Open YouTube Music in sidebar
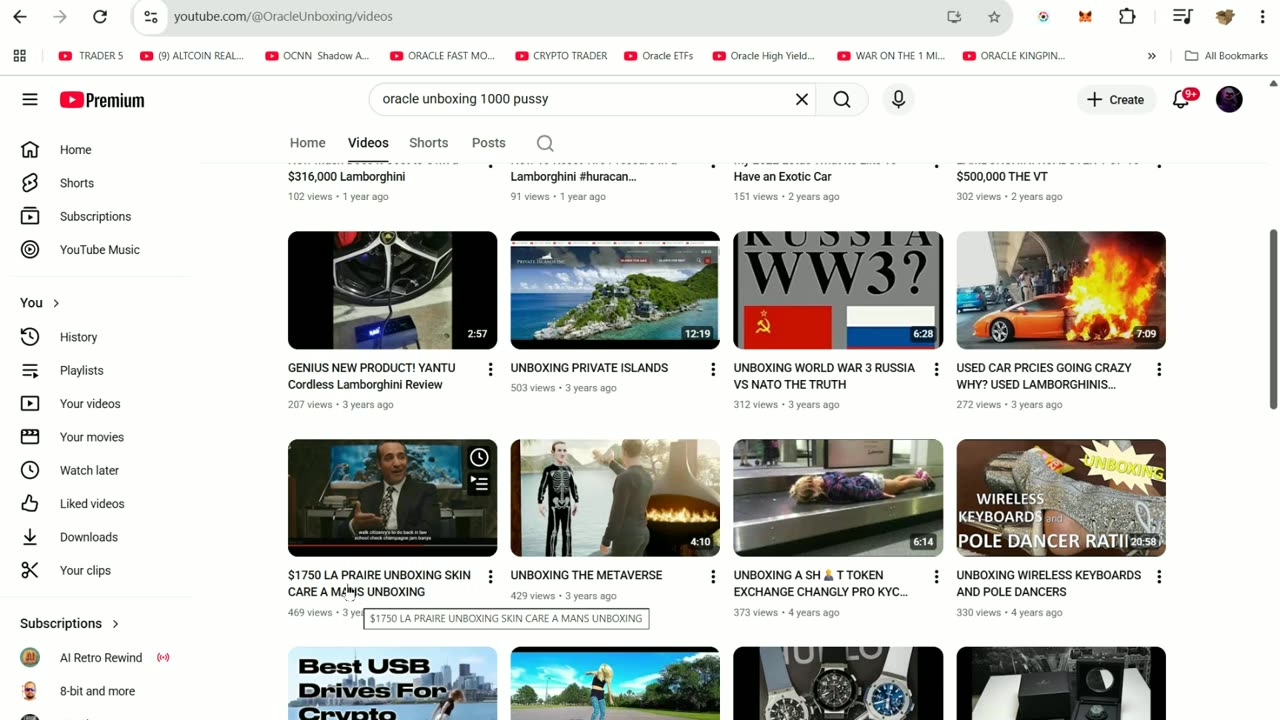The image size is (1280, 720). 100,250
